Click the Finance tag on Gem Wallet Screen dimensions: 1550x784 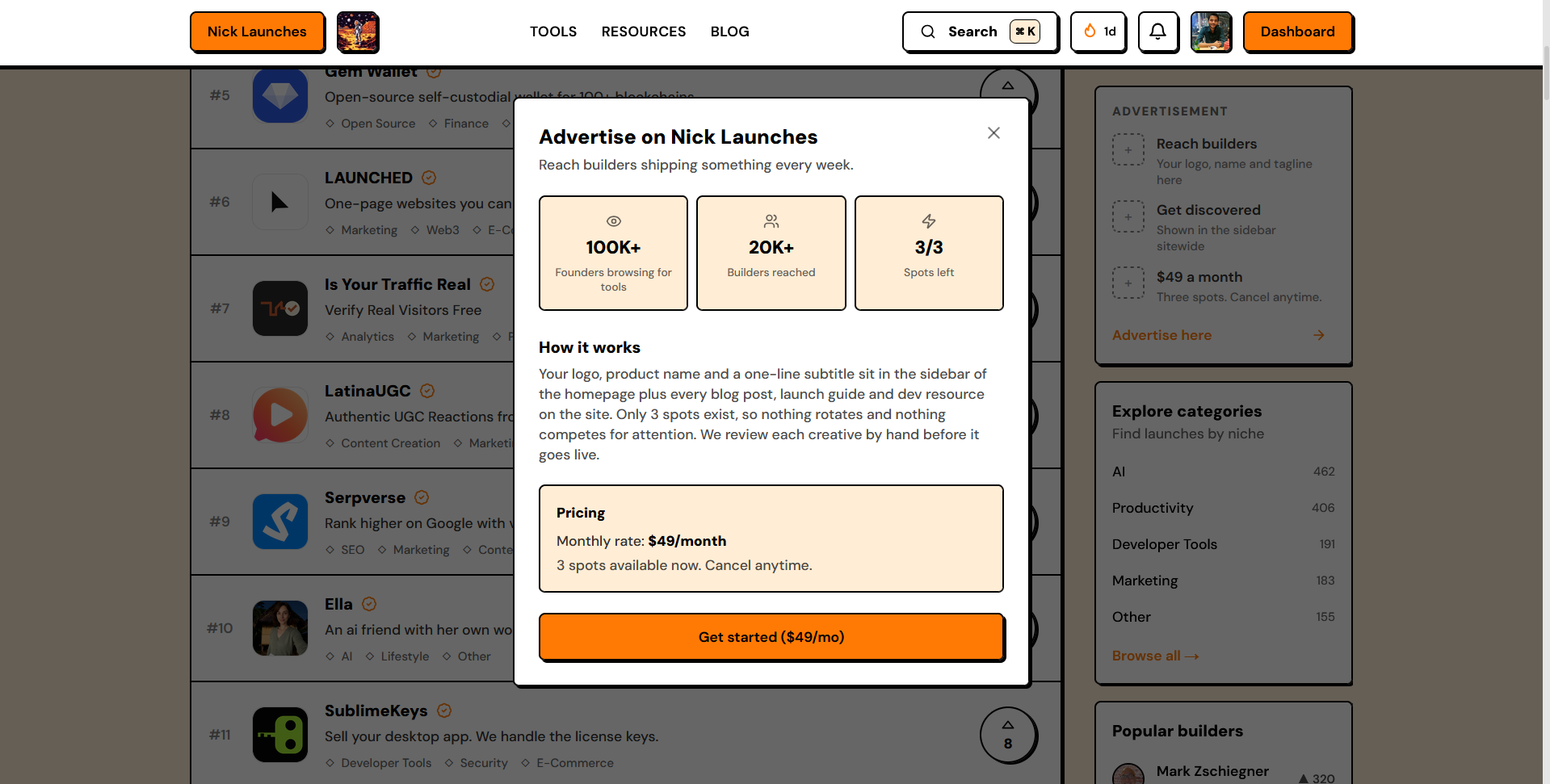(459, 124)
